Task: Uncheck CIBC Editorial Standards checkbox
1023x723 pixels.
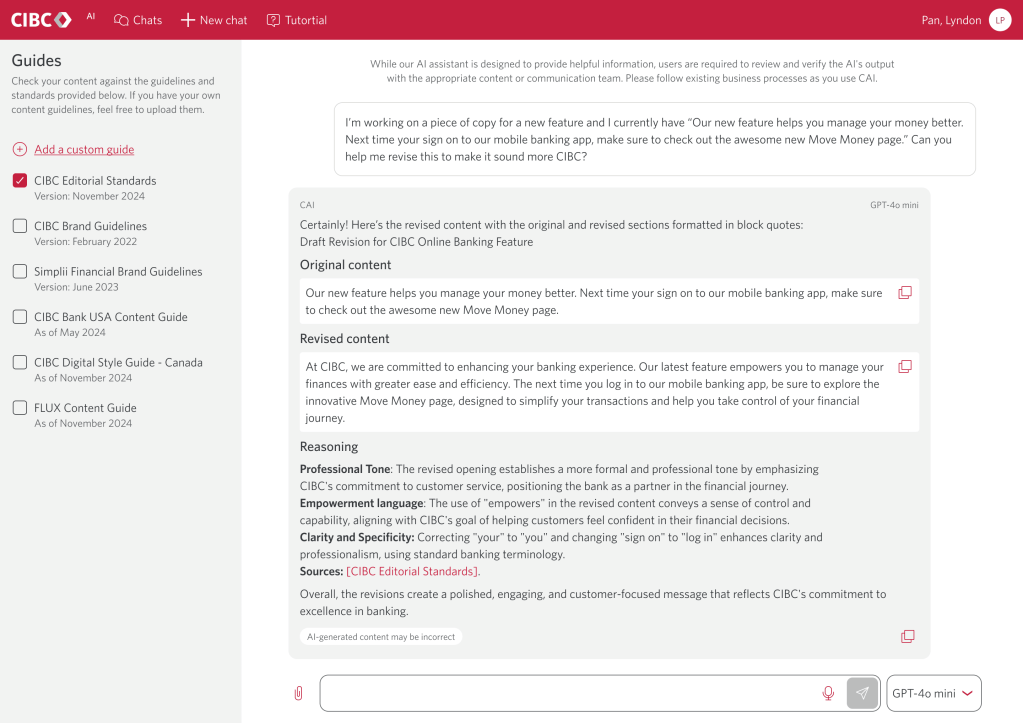Action: [20, 181]
